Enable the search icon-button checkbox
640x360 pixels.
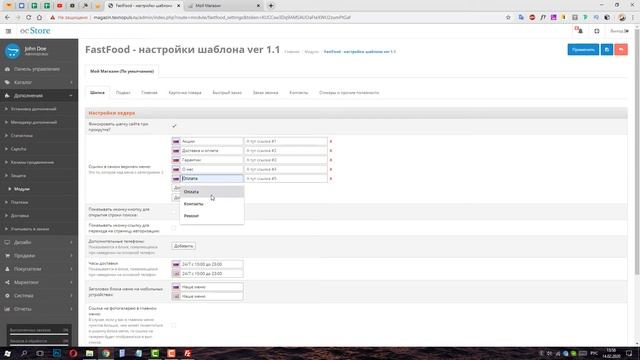coord(174,212)
